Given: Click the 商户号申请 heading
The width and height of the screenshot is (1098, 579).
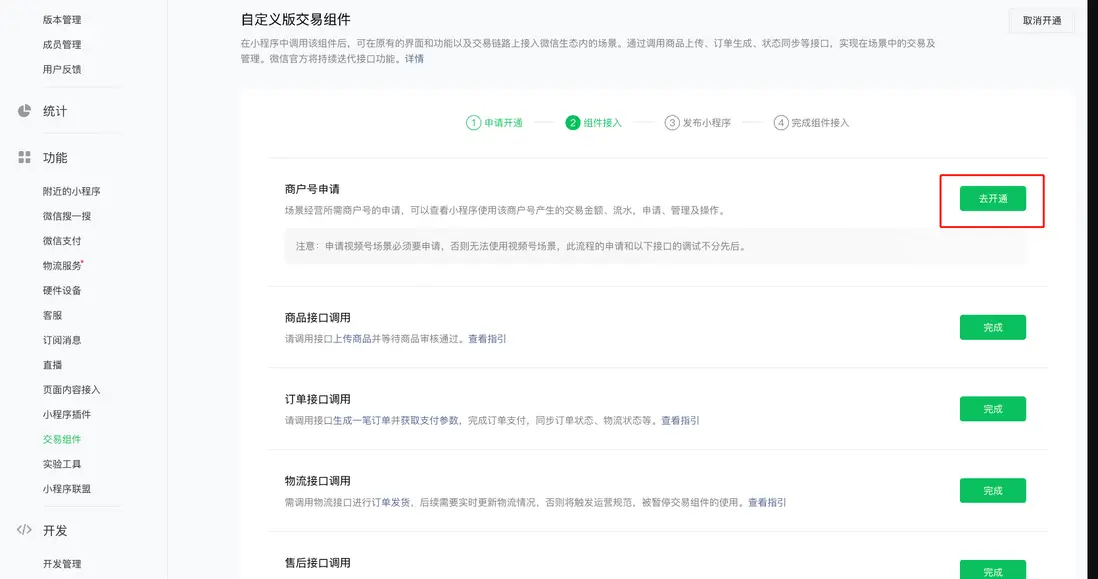Looking at the screenshot, I should pyautogui.click(x=312, y=189).
